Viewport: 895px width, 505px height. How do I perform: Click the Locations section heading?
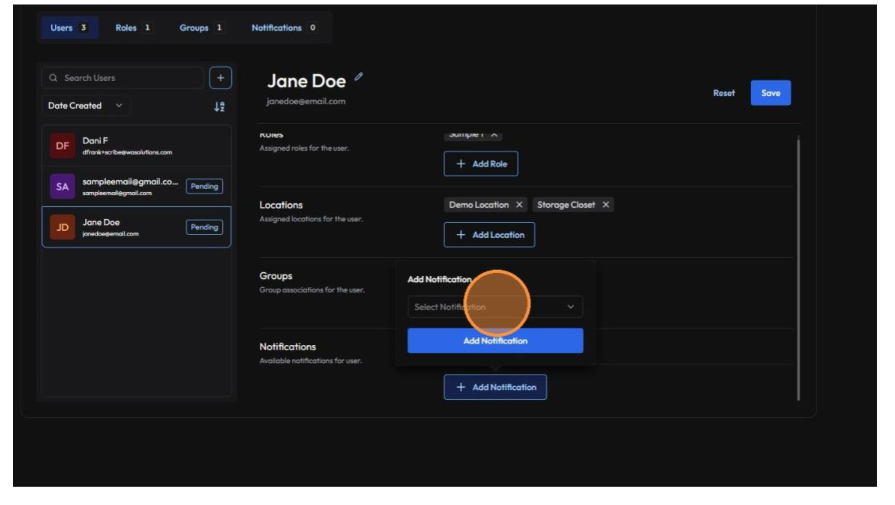coord(281,205)
